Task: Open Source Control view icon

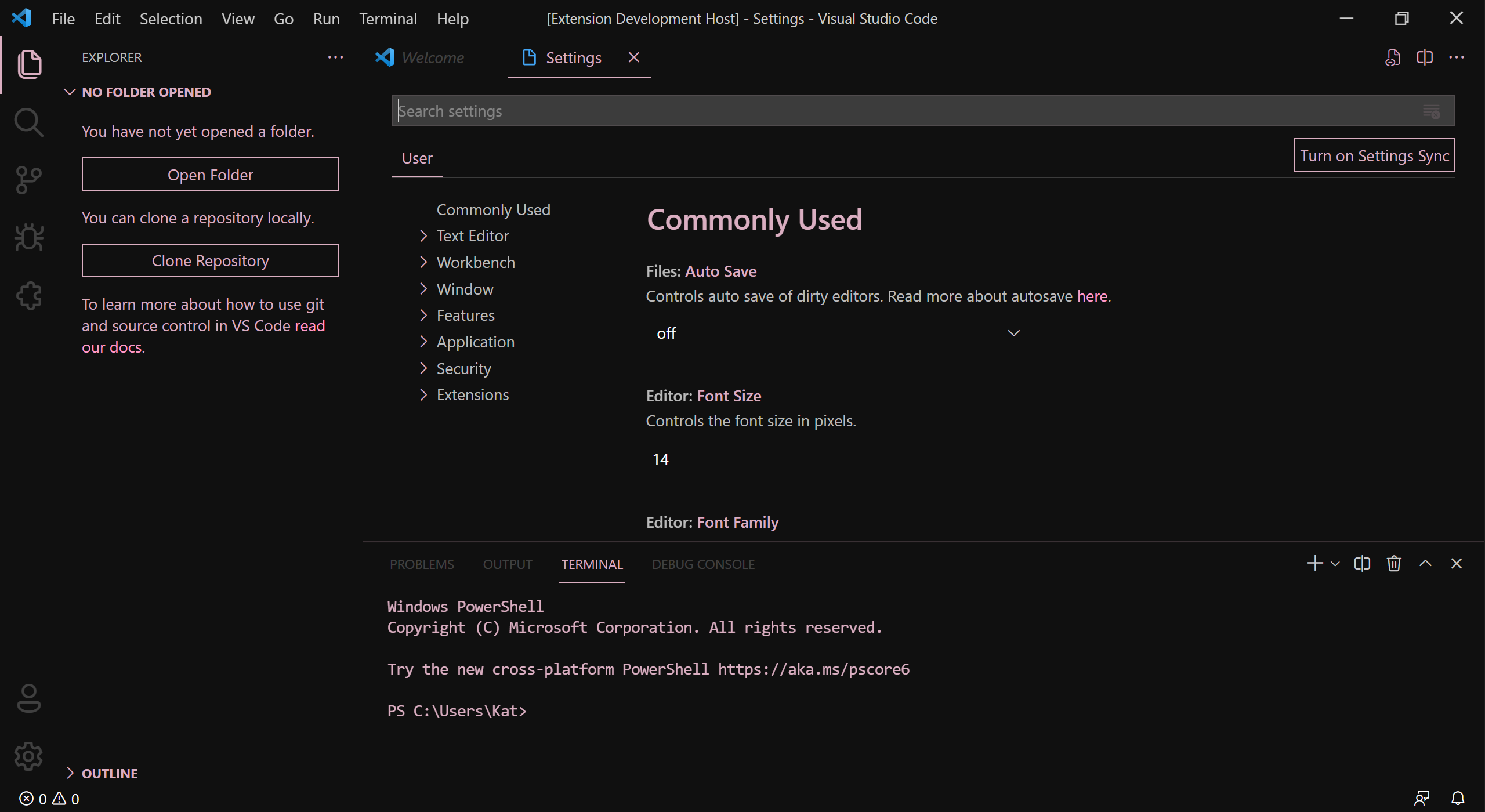Action: point(28,180)
